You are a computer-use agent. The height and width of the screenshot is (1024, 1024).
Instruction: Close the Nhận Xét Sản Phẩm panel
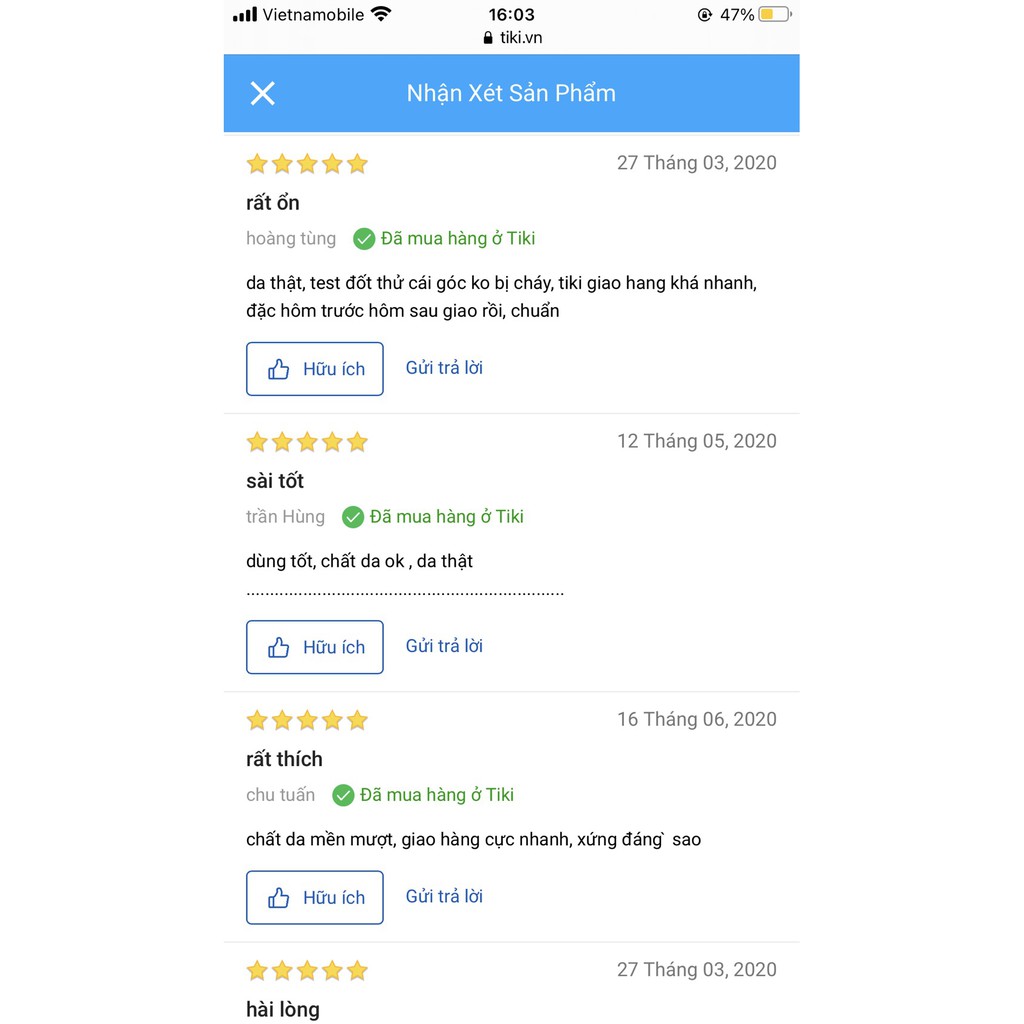(x=263, y=93)
